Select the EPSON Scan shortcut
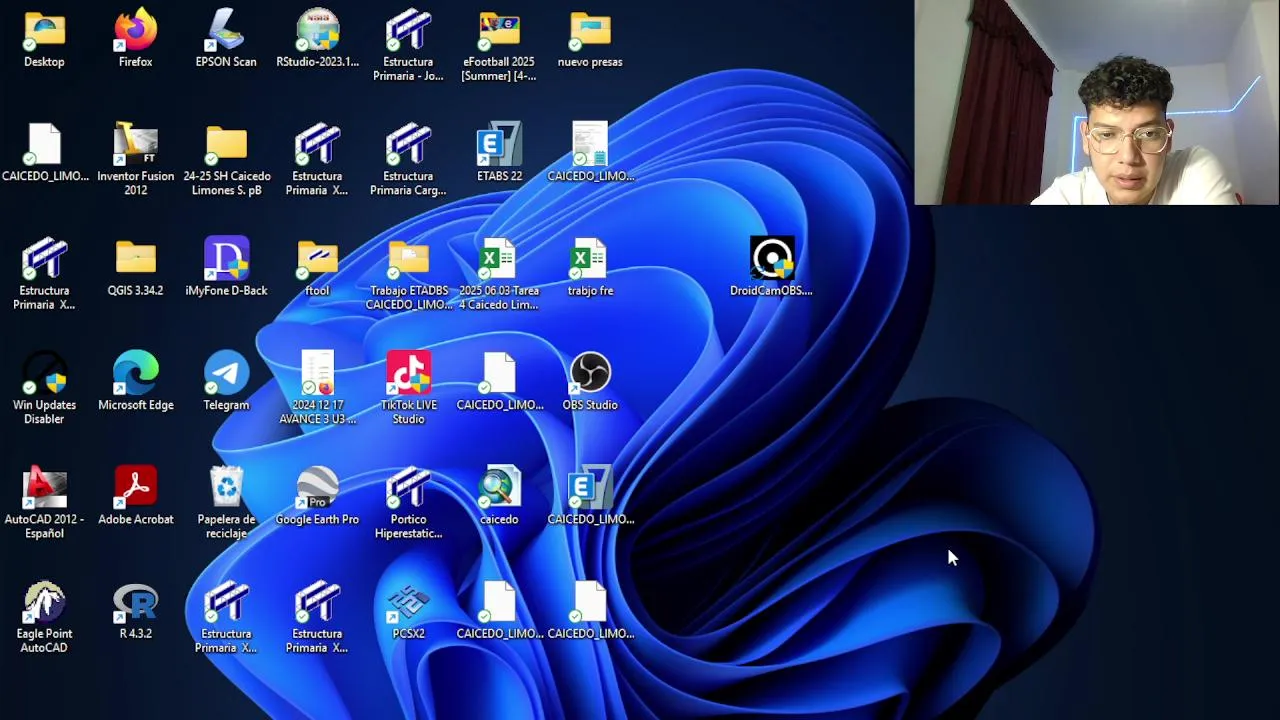This screenshot has width=1280, height=720. click(226, 32)
